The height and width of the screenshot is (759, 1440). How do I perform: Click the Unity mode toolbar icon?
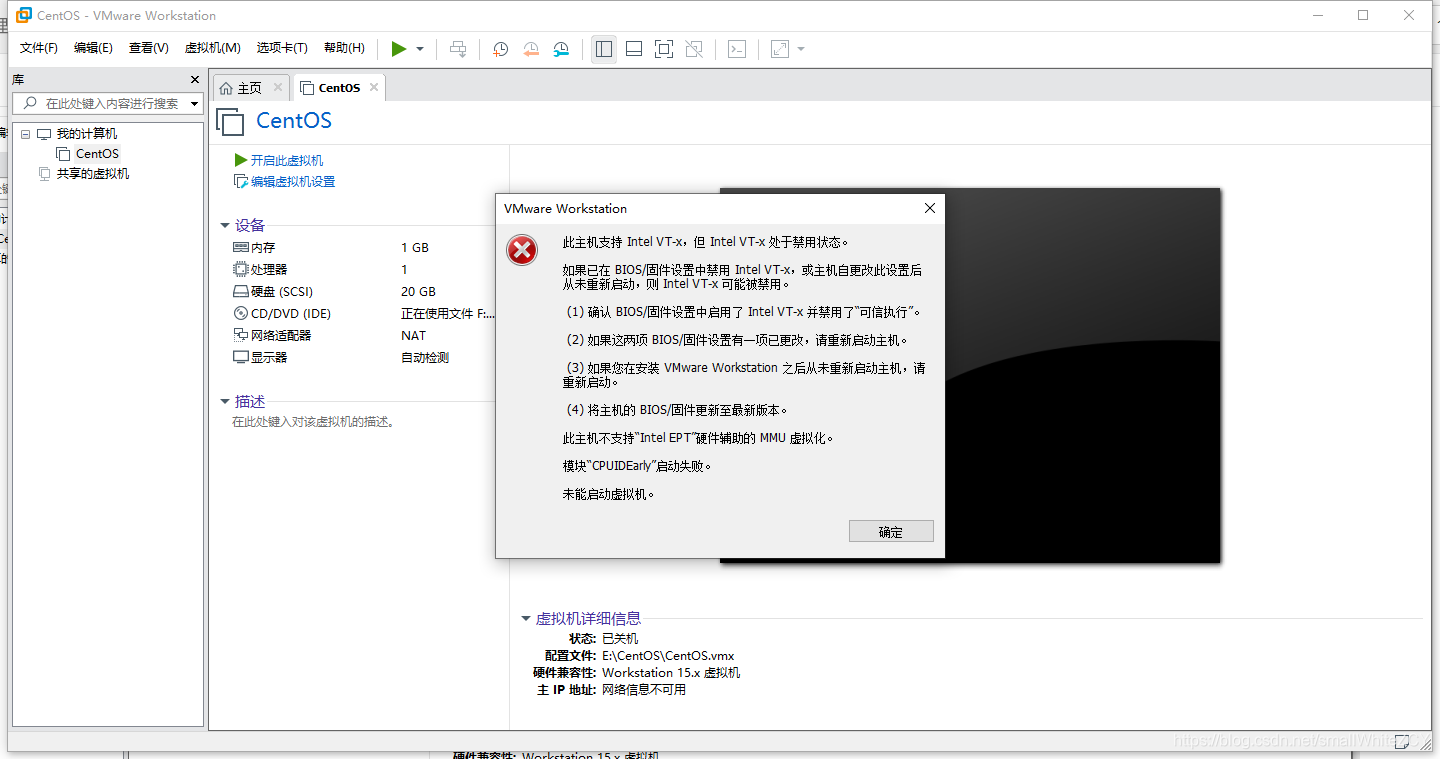[694, 49]
